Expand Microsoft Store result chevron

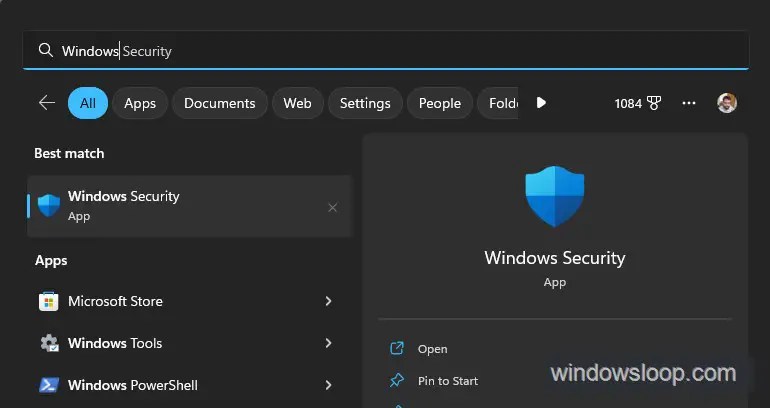point(328,301)
